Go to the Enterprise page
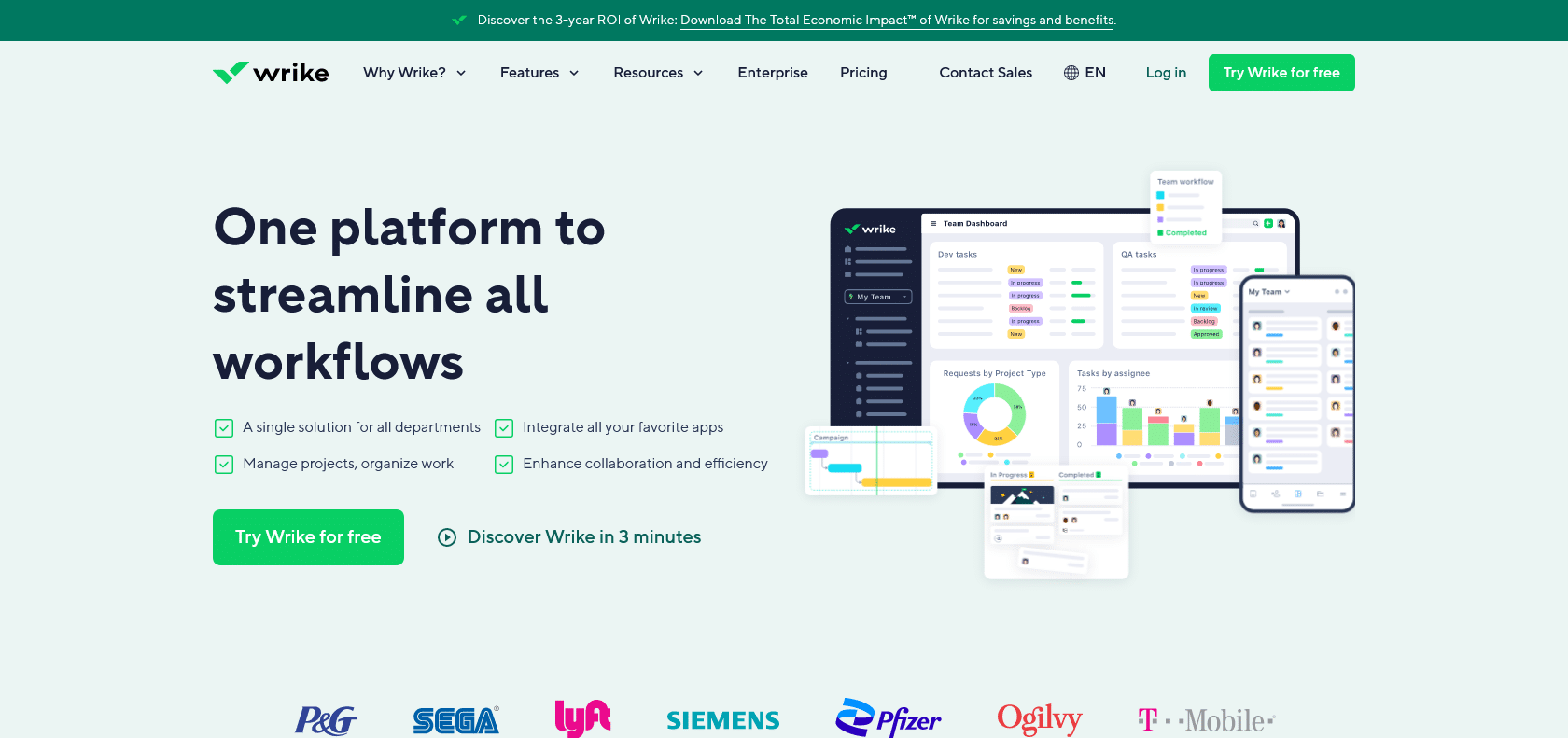 773,73
